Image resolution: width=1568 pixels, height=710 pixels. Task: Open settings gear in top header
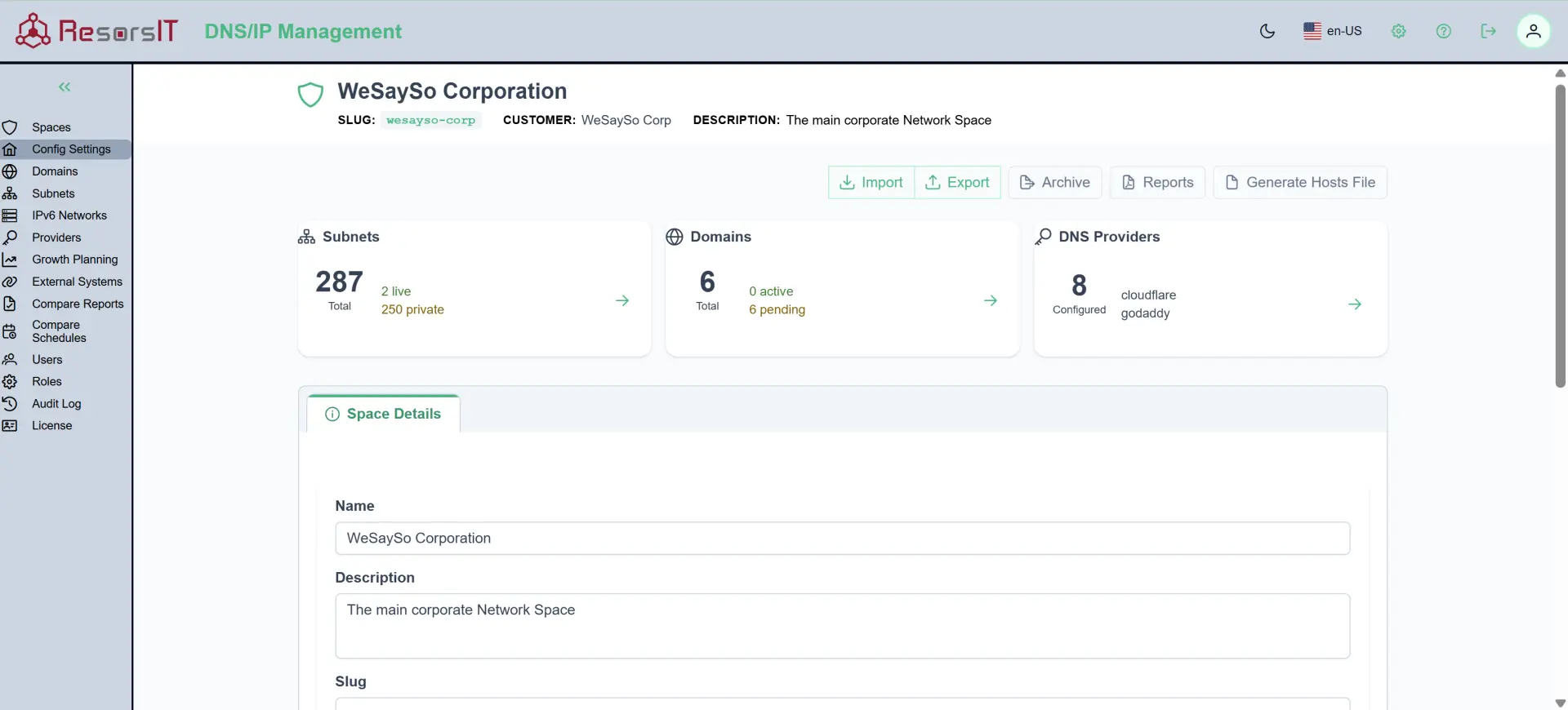point(1399,31)
